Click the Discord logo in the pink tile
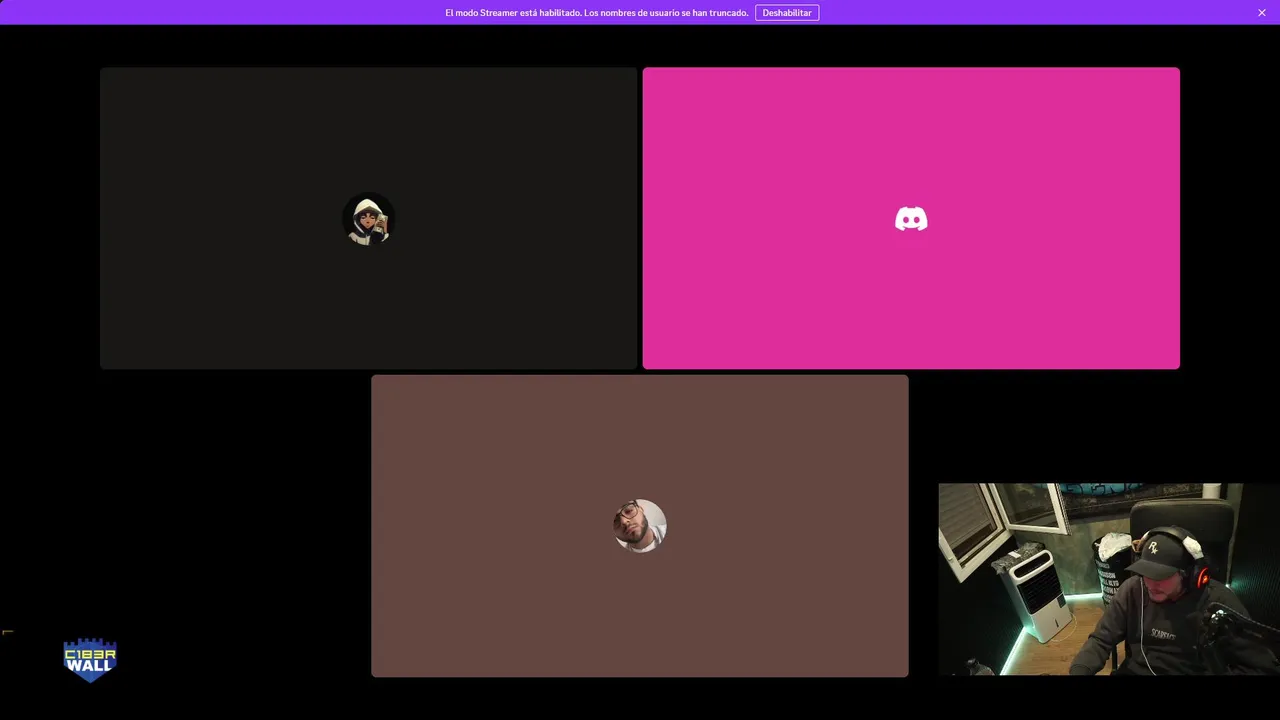 click(x=911, y=219)
